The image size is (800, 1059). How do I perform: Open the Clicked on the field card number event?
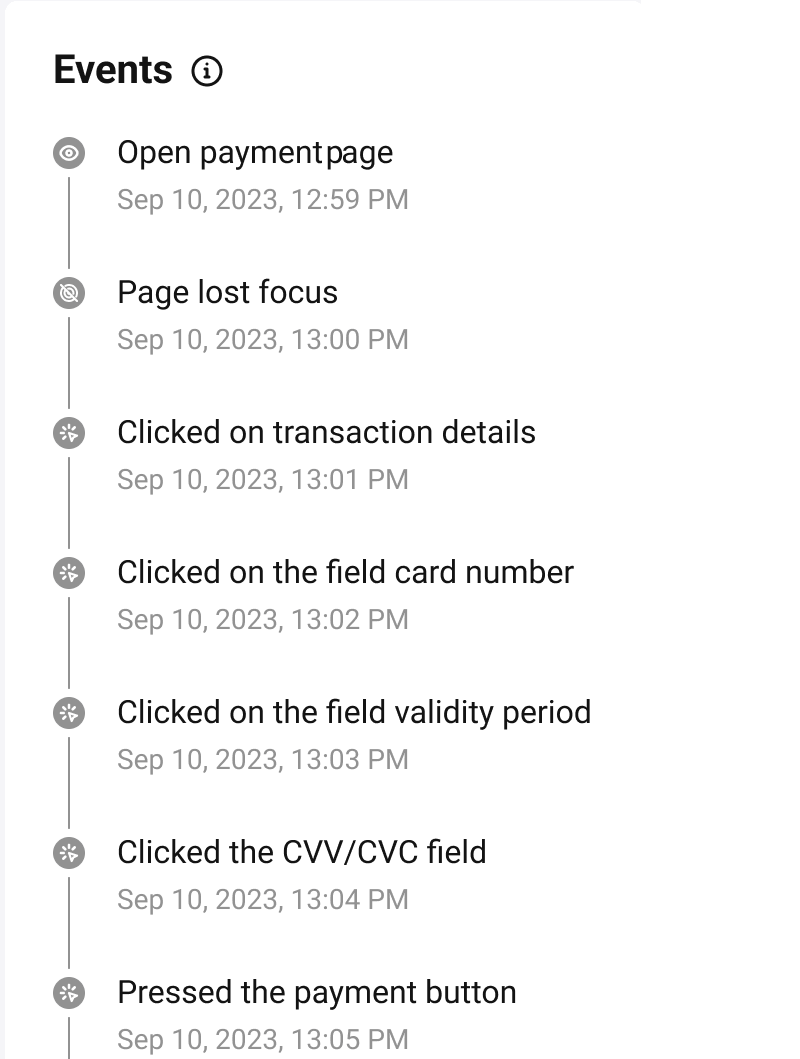pos(345,573)
